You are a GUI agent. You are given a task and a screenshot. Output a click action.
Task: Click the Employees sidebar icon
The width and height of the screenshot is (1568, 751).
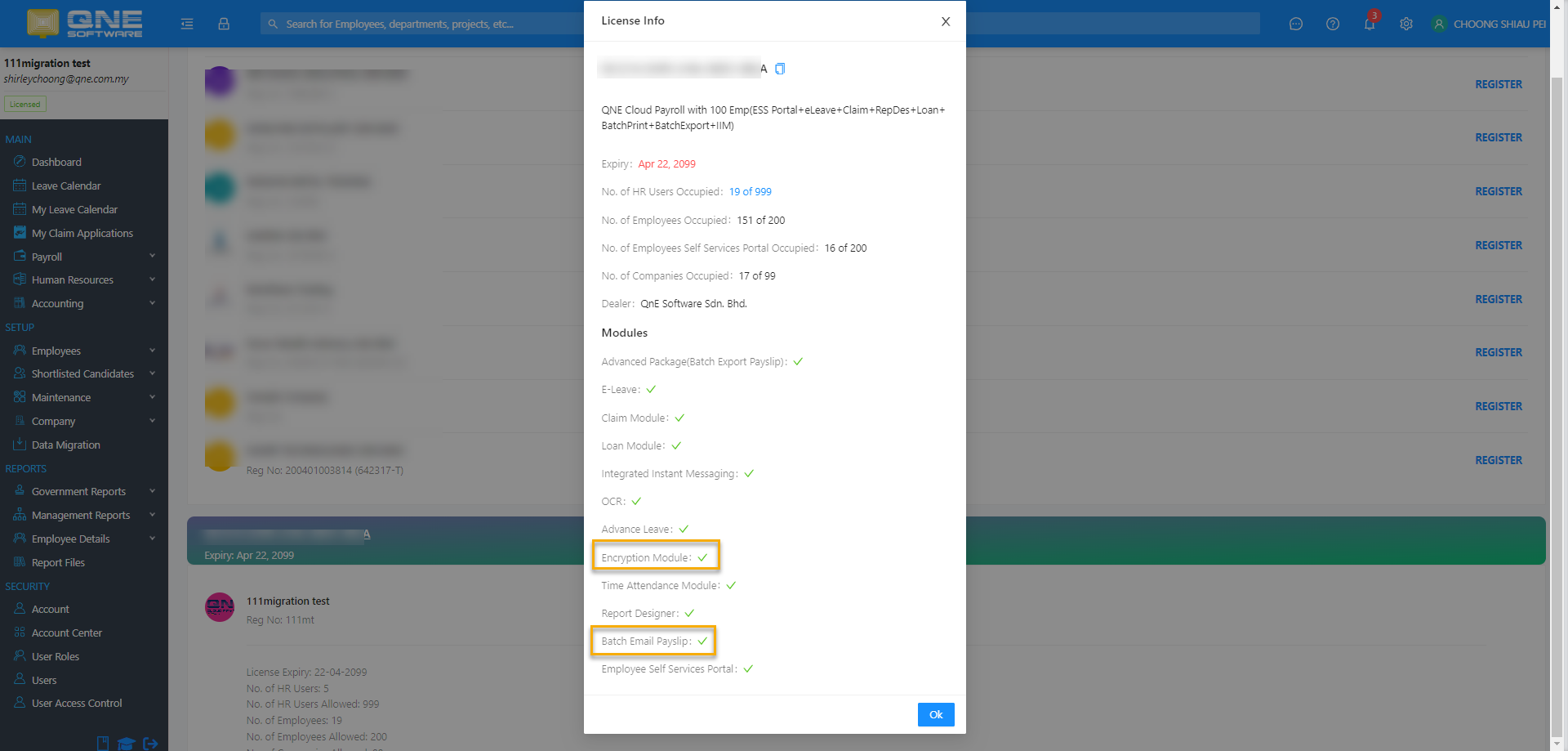tap(20, 351)
